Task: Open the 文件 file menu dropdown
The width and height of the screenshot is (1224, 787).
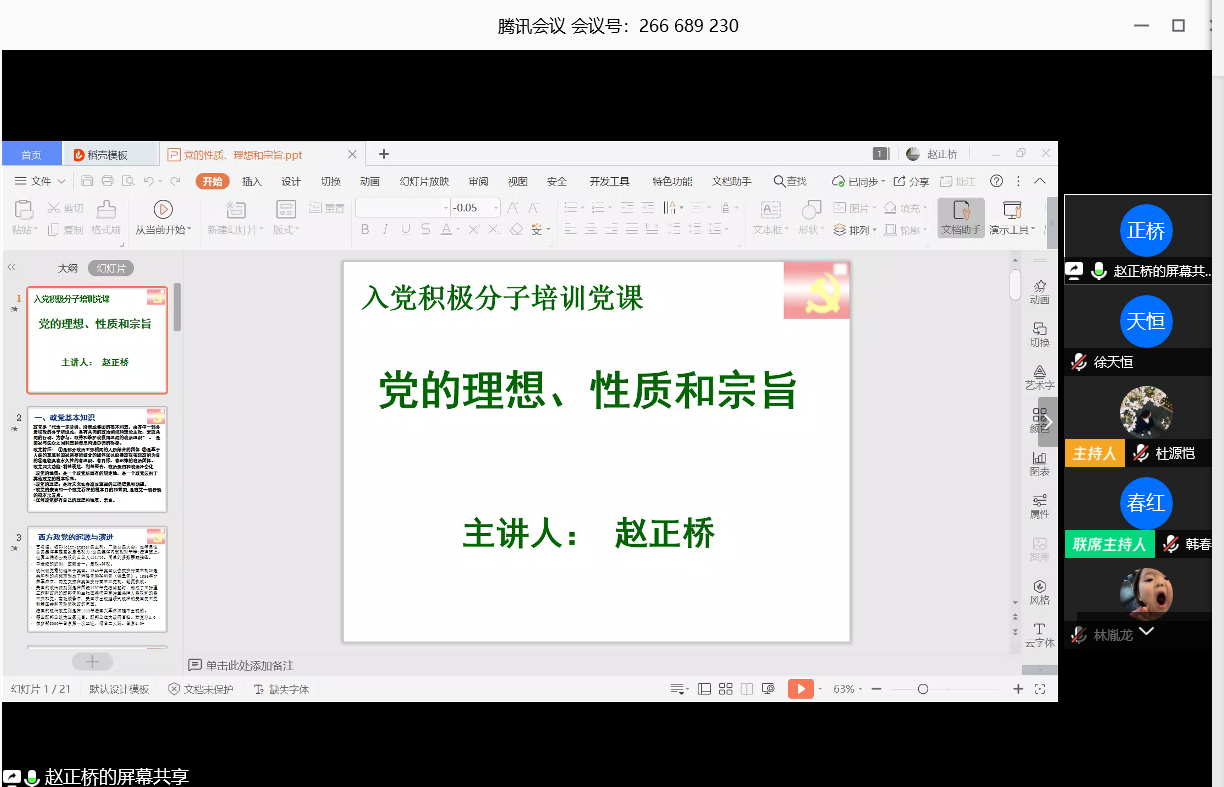Action: (x=40, y=181)
